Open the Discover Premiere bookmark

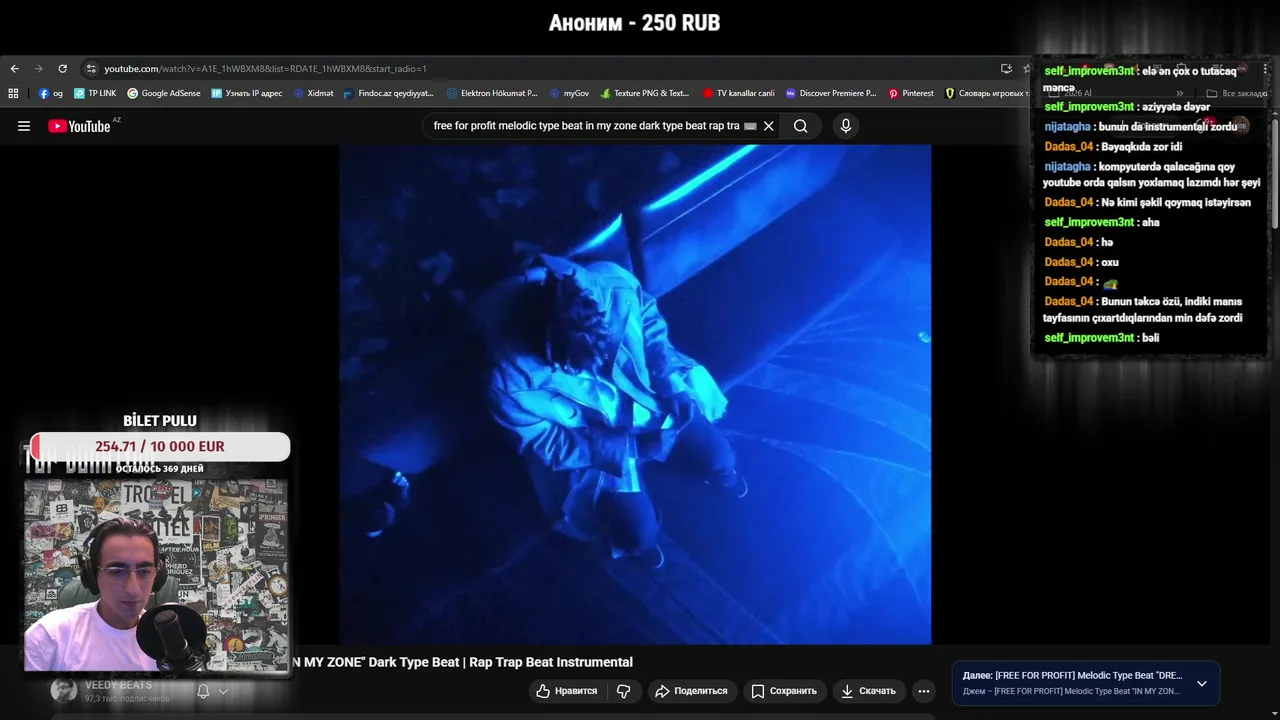(x=831, y=93)
